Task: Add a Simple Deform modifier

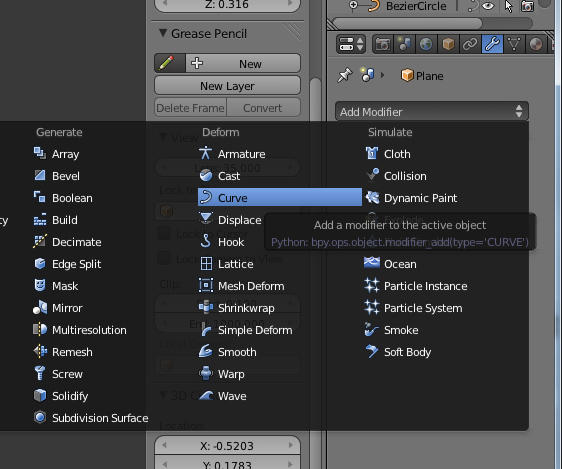Action: click(x=246, y=330)
